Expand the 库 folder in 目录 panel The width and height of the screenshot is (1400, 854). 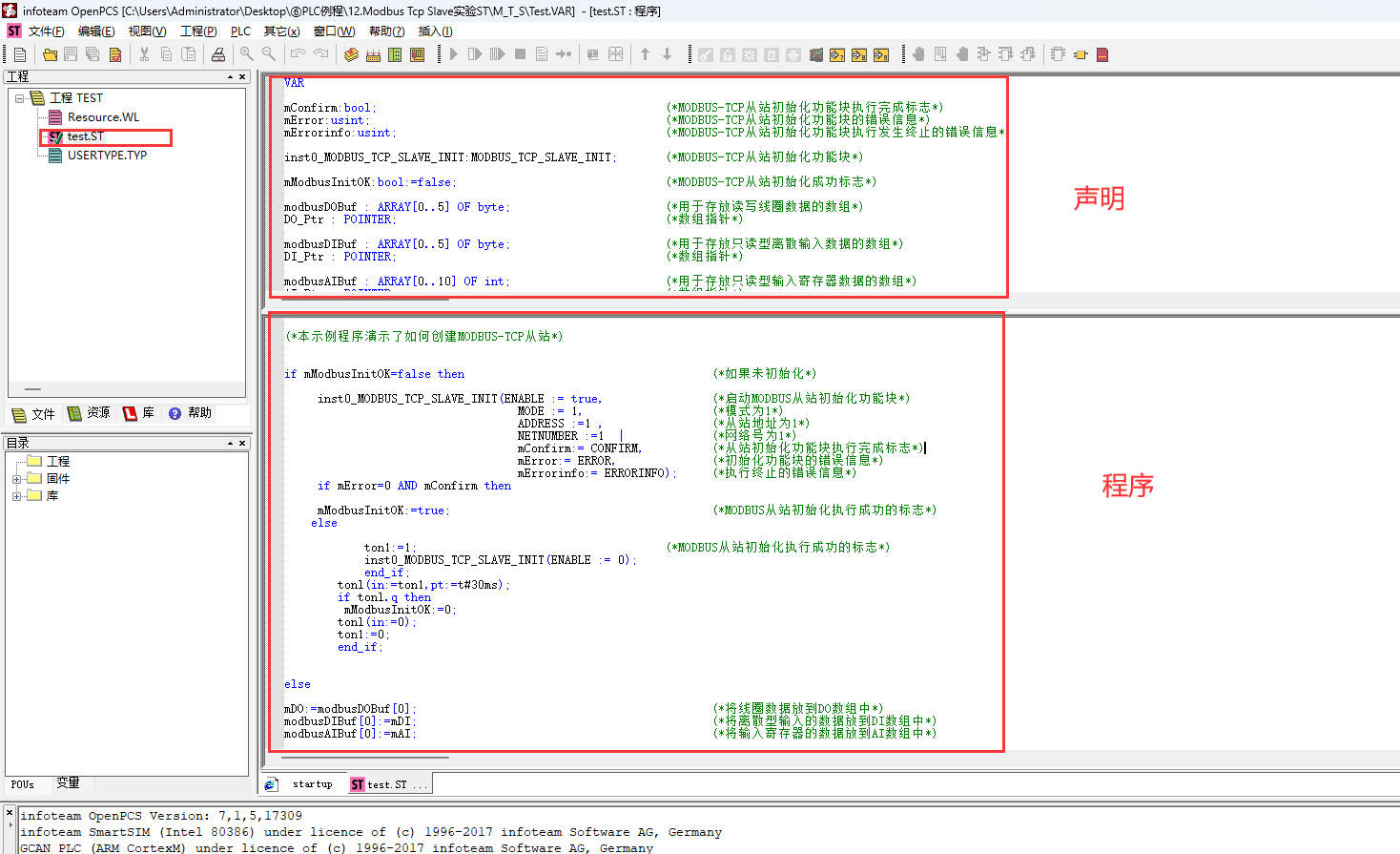pyautogui.click(x=16, y=496)
